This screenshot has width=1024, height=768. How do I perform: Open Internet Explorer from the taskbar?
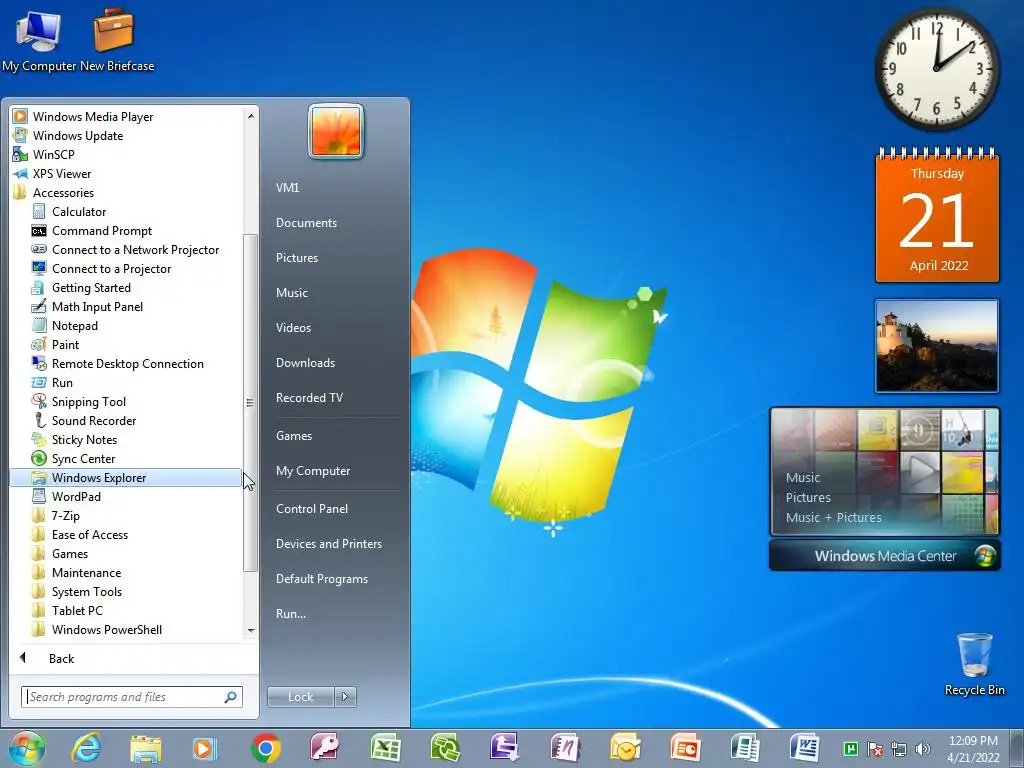coord(86,748)
